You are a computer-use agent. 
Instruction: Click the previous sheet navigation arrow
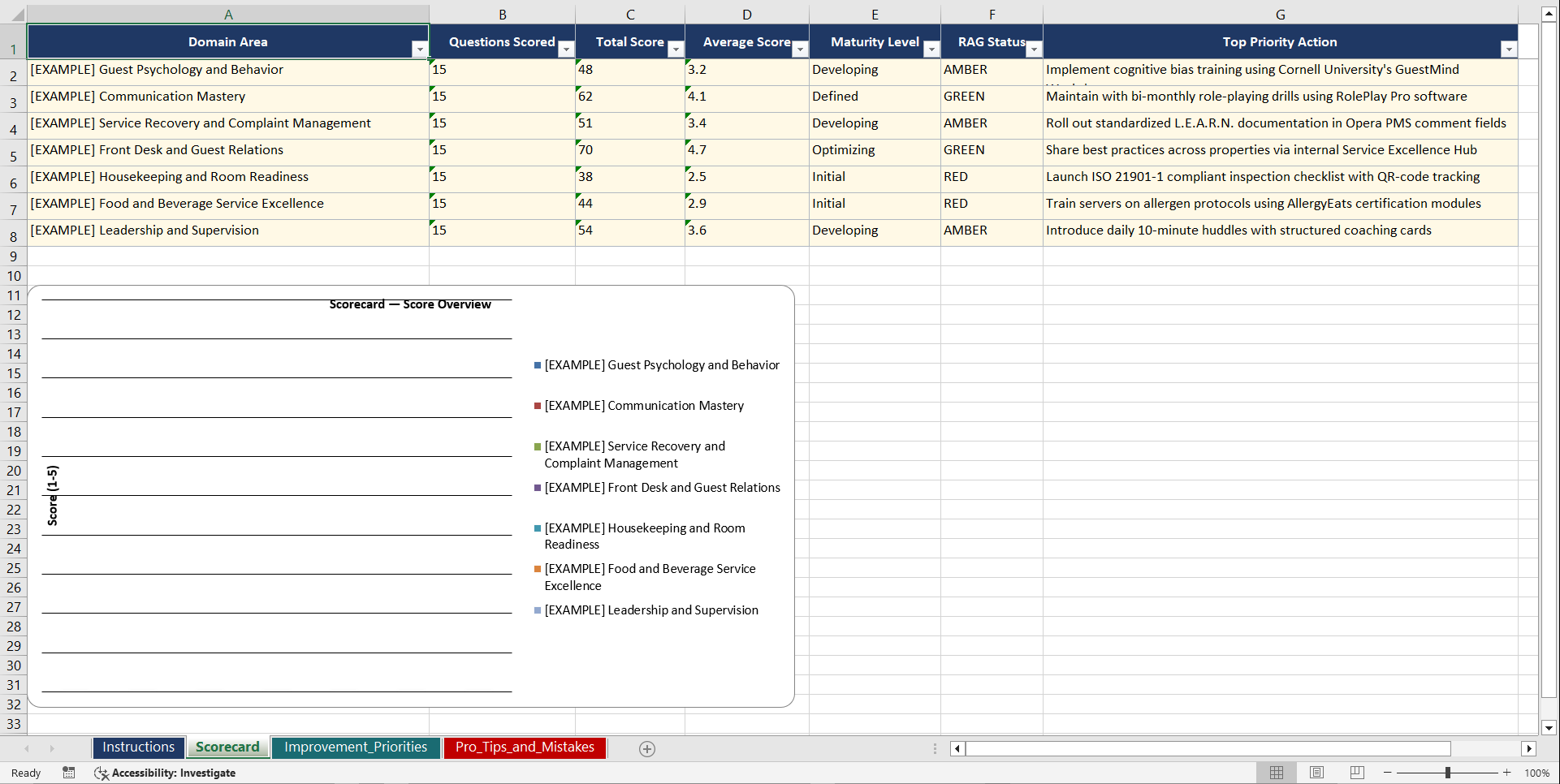pos(27,748)
